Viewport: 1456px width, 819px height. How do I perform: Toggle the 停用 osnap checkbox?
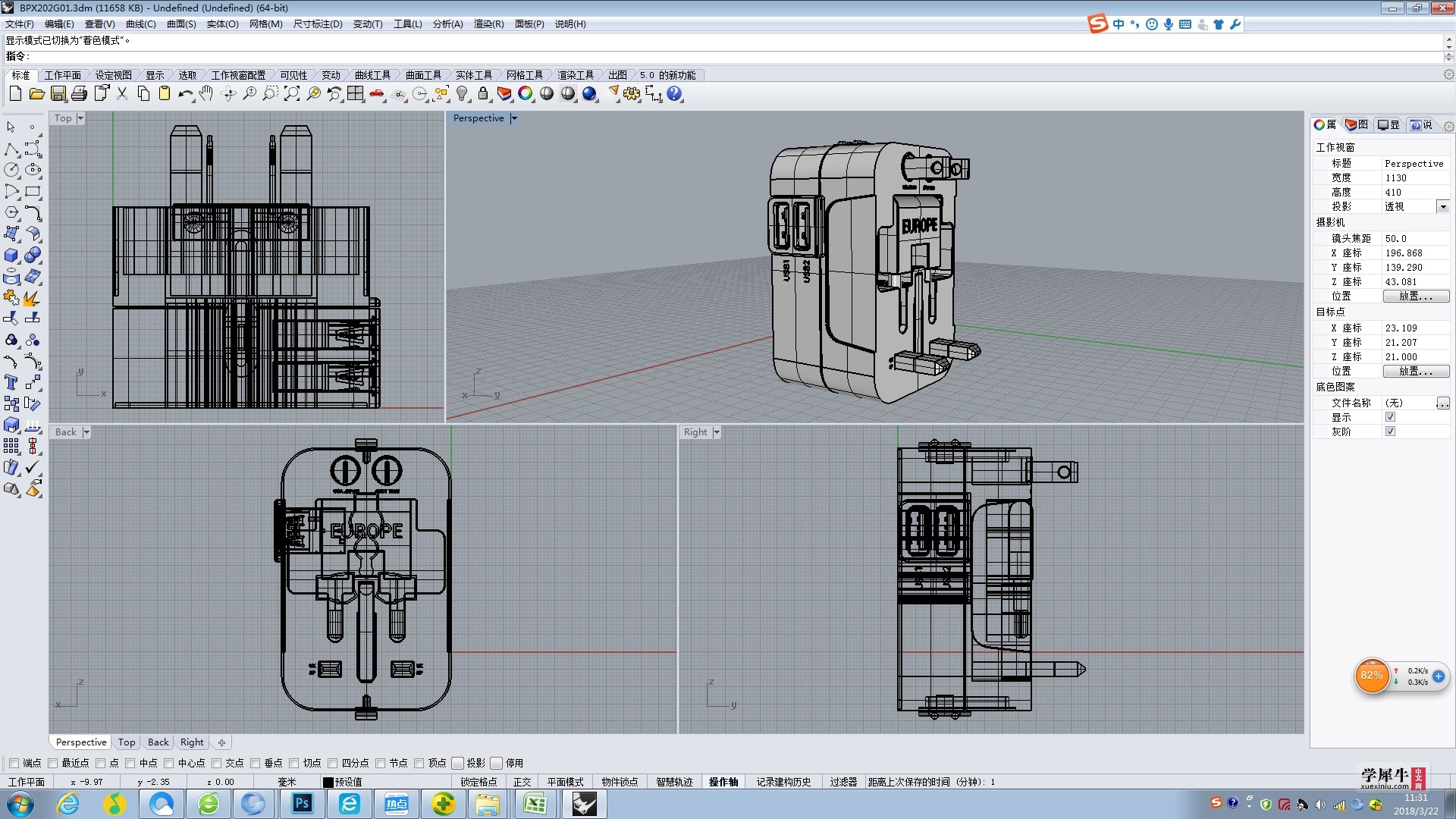click(x=497, y=763)
